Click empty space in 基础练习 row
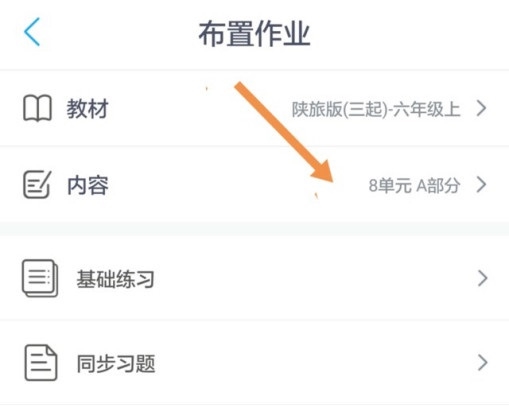This screenshot has width=509, height=410. pyautogui.click(x=313, y=278)
